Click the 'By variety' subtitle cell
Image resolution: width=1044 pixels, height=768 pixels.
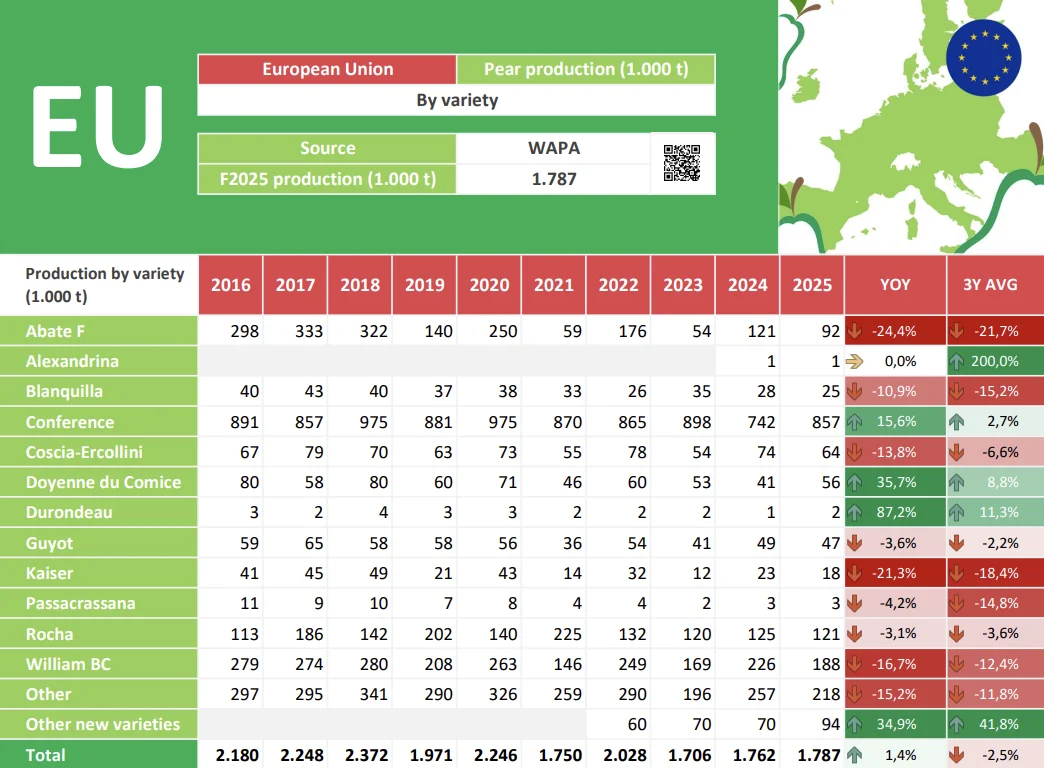point(456,100)
